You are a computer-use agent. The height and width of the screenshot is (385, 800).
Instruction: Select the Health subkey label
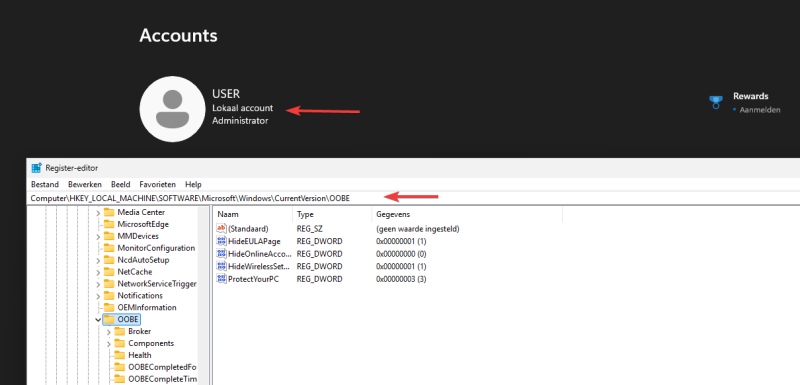coord(140,355)
